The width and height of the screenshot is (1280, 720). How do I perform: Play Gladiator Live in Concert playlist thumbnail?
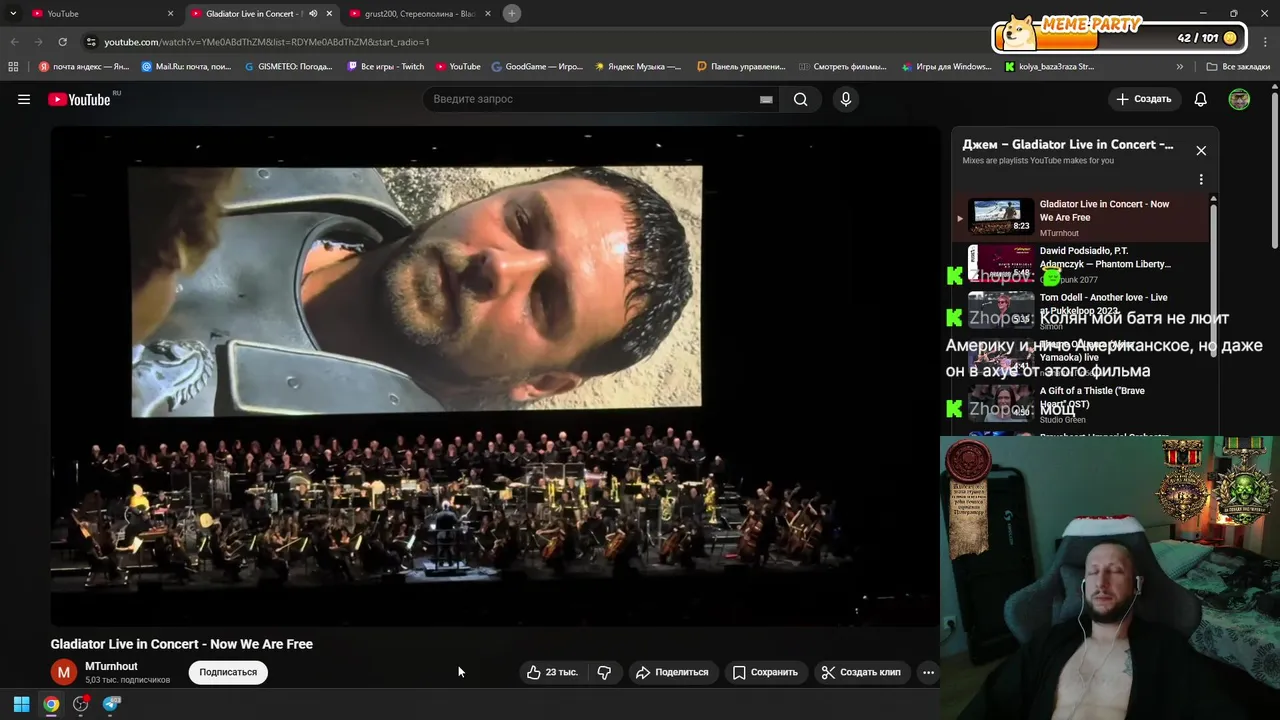(x=1001, y=216)
